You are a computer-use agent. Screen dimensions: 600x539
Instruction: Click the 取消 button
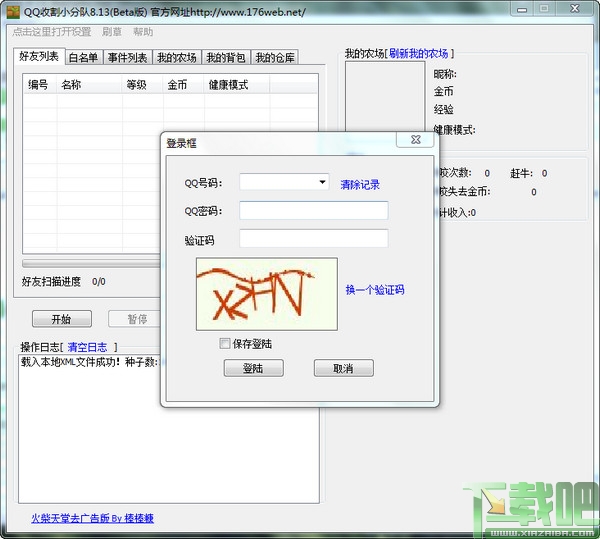[x=344, y=368]
